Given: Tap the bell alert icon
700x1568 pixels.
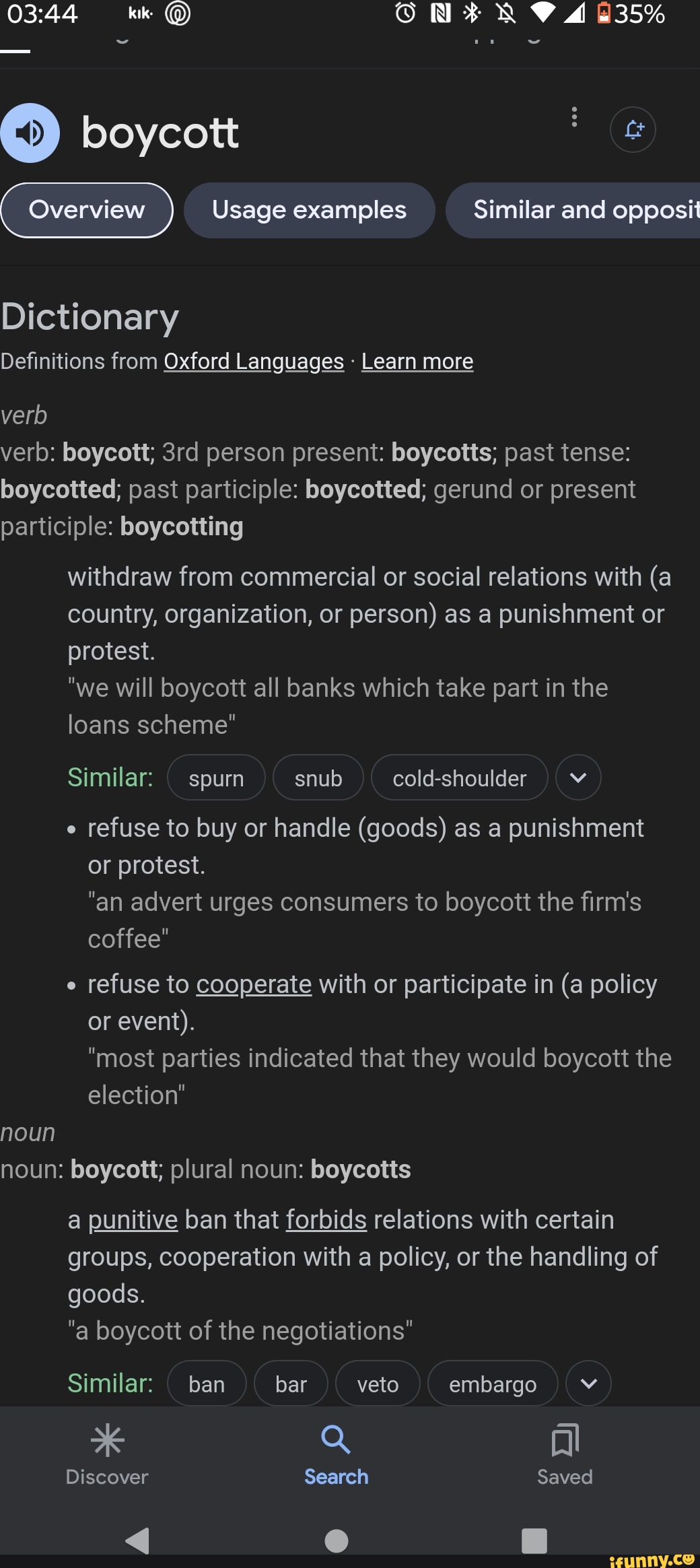Looking at the screenshot, I should pyautogui.click(x=633, y=129).
